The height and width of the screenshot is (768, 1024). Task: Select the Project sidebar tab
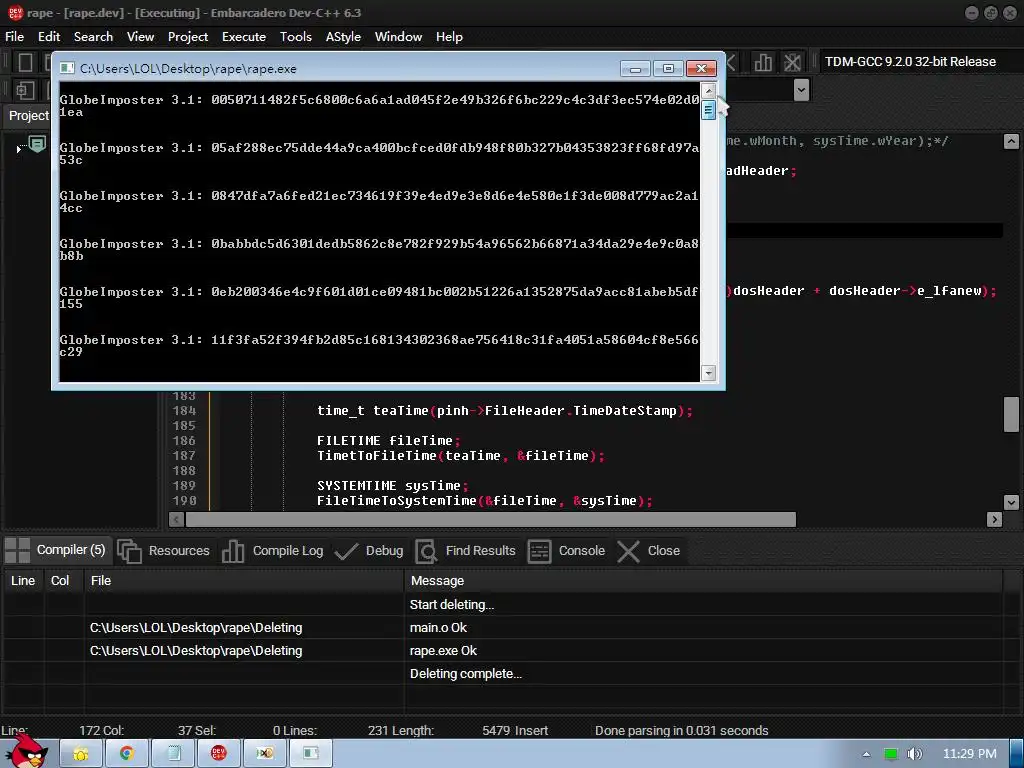click(28, 116)
